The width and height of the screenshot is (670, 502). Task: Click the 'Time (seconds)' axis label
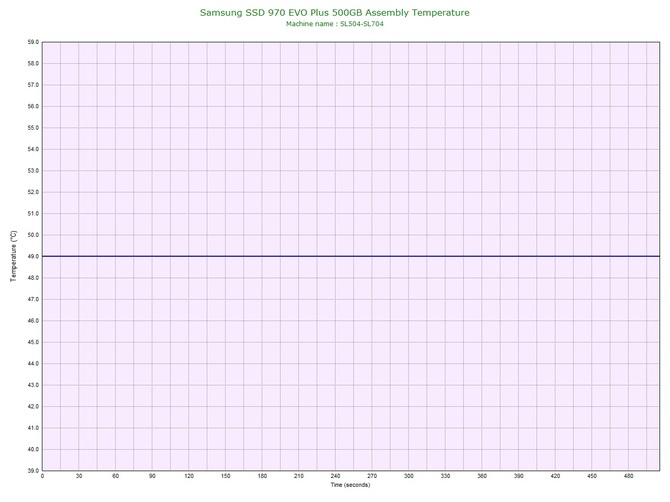pos(350,484)
